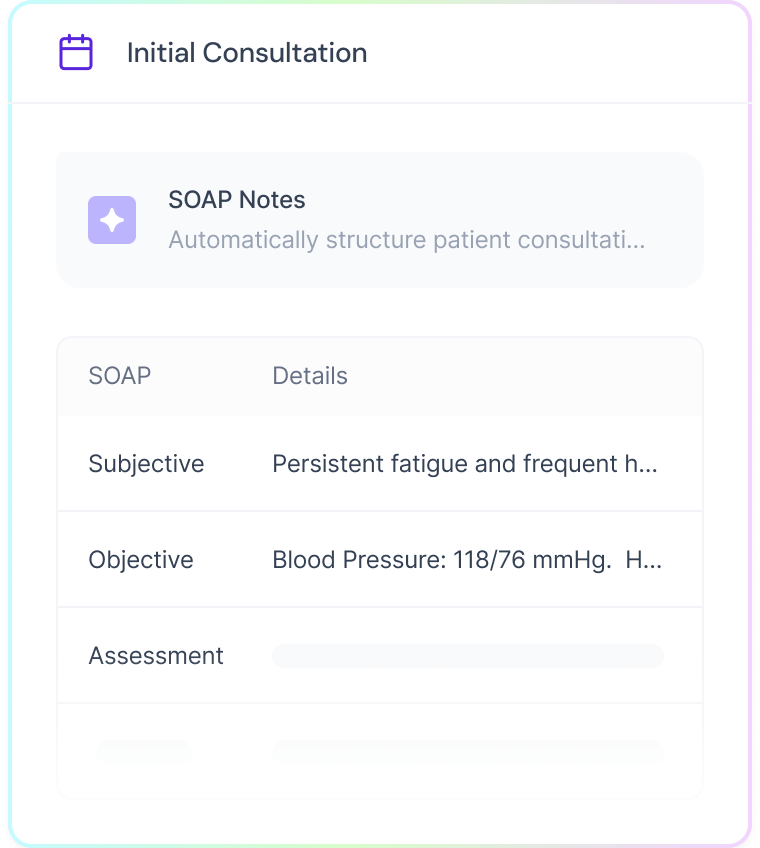The height and width of the screenshot is (848, 760).
Task: Click the purple sparkle icon beside SOAP Notes
Action: [x=112, y=220]
